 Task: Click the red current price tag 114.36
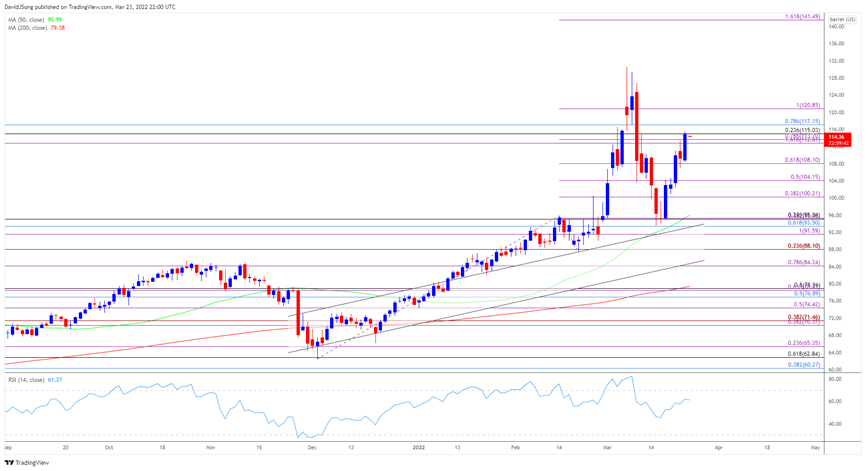point(837,140)
